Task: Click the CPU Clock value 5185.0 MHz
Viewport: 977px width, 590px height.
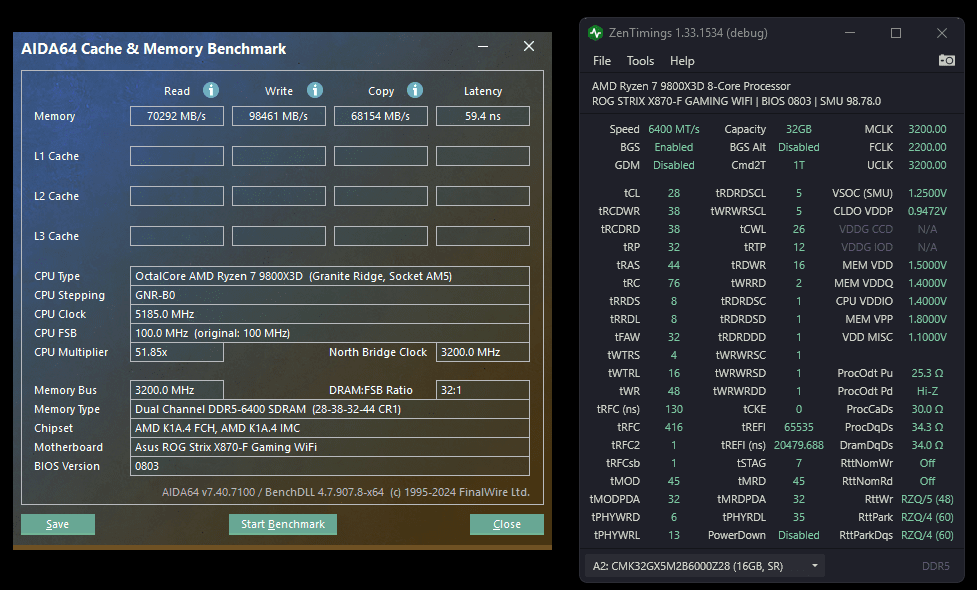Action: click(x=330, y=314)
